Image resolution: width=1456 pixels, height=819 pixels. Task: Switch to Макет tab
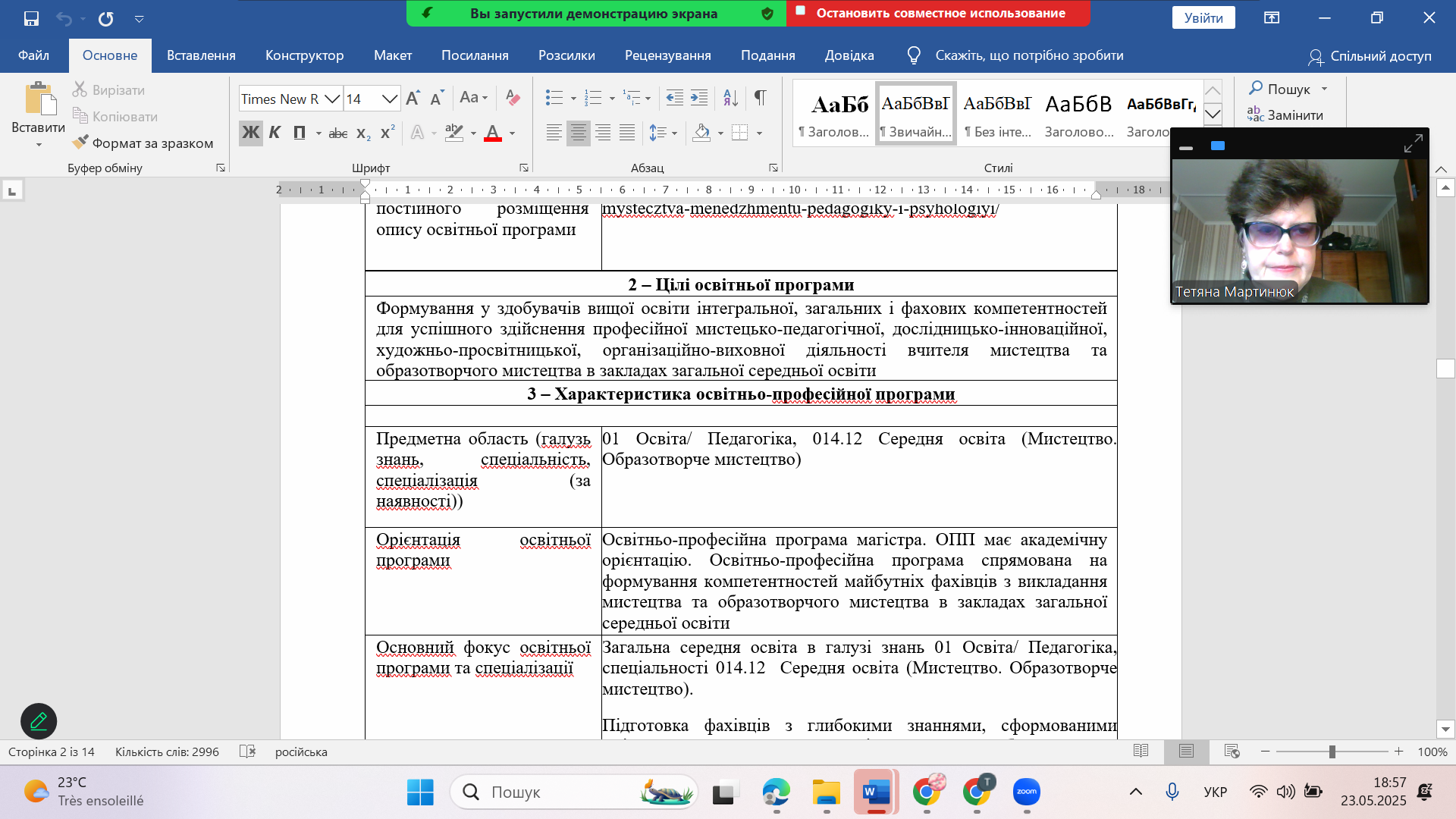[x=393, y=55]
